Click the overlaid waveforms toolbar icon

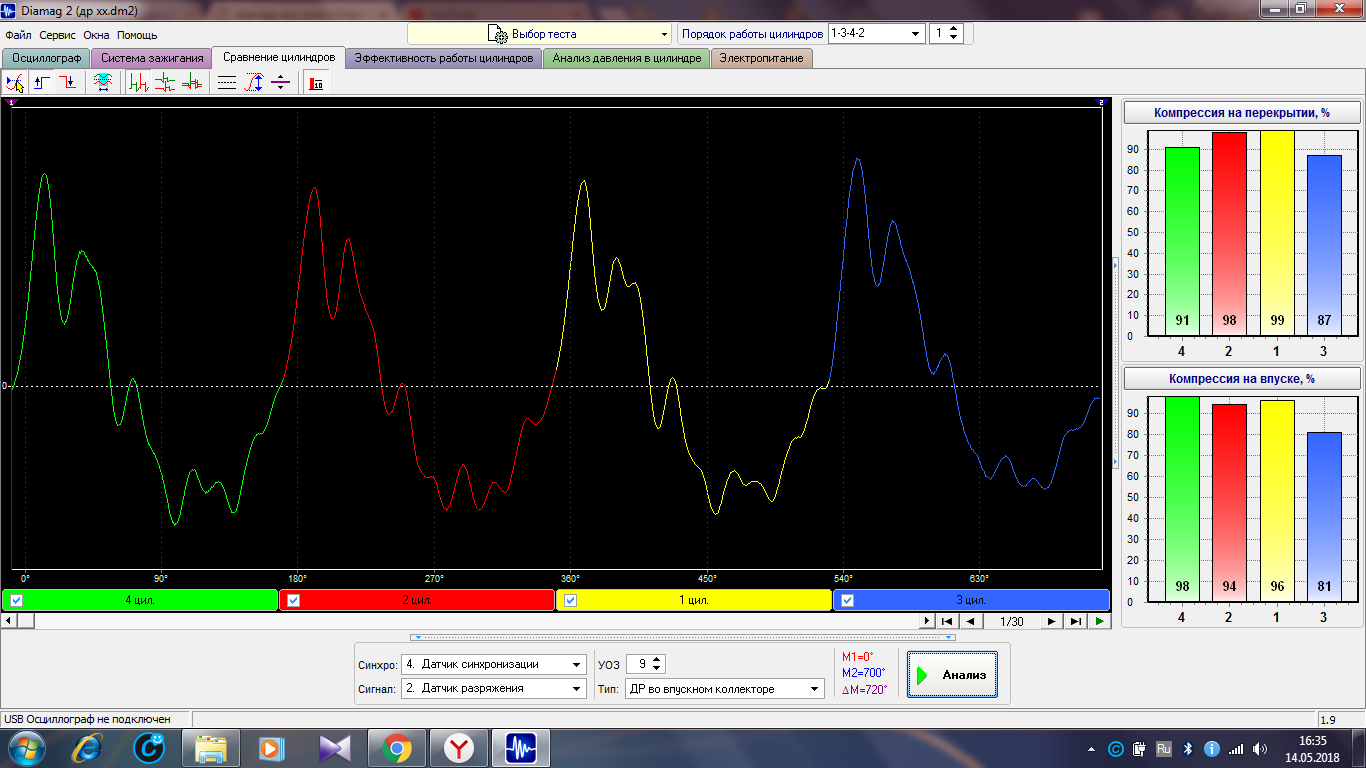click(191, 84)
